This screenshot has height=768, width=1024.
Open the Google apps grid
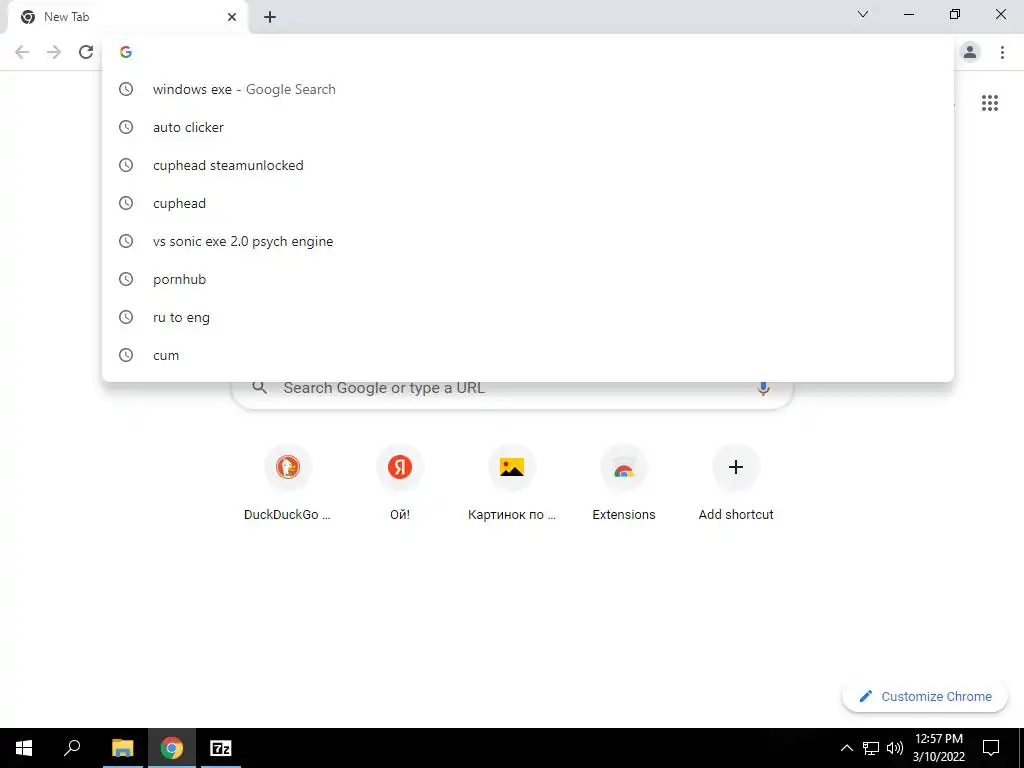pos(989,103)
